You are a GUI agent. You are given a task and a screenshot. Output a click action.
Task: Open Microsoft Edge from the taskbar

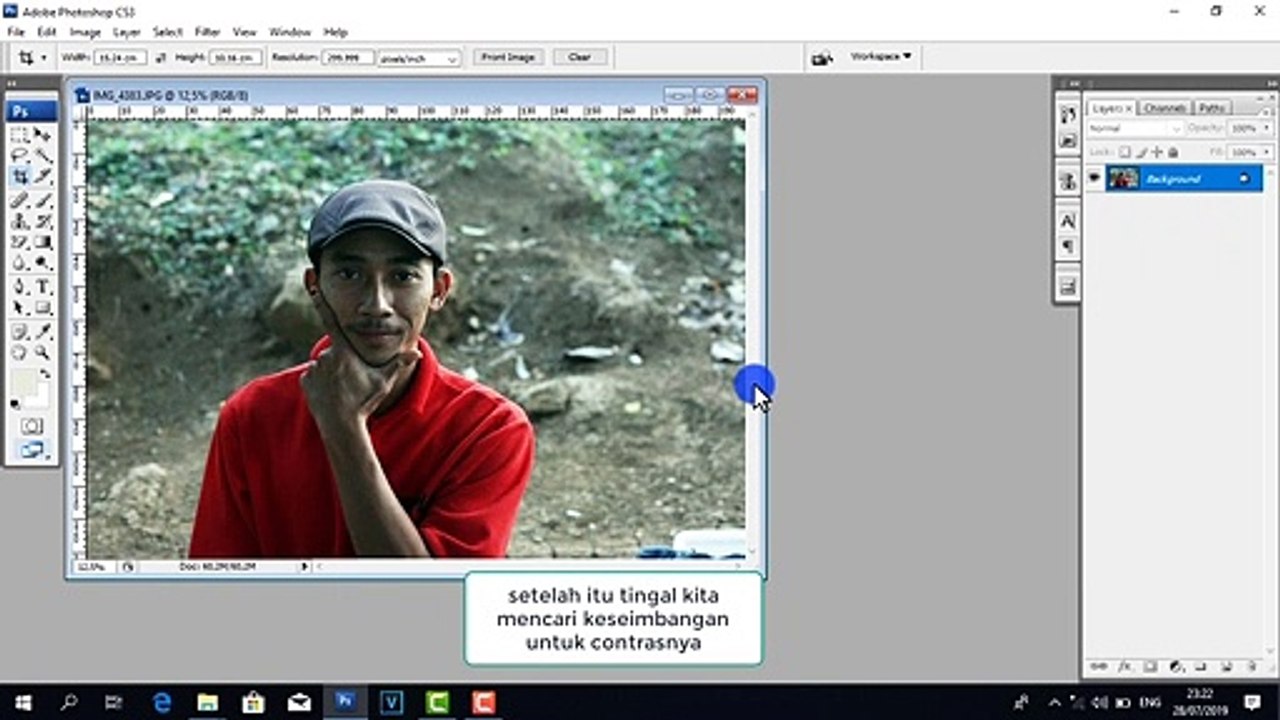click(162, 702)
